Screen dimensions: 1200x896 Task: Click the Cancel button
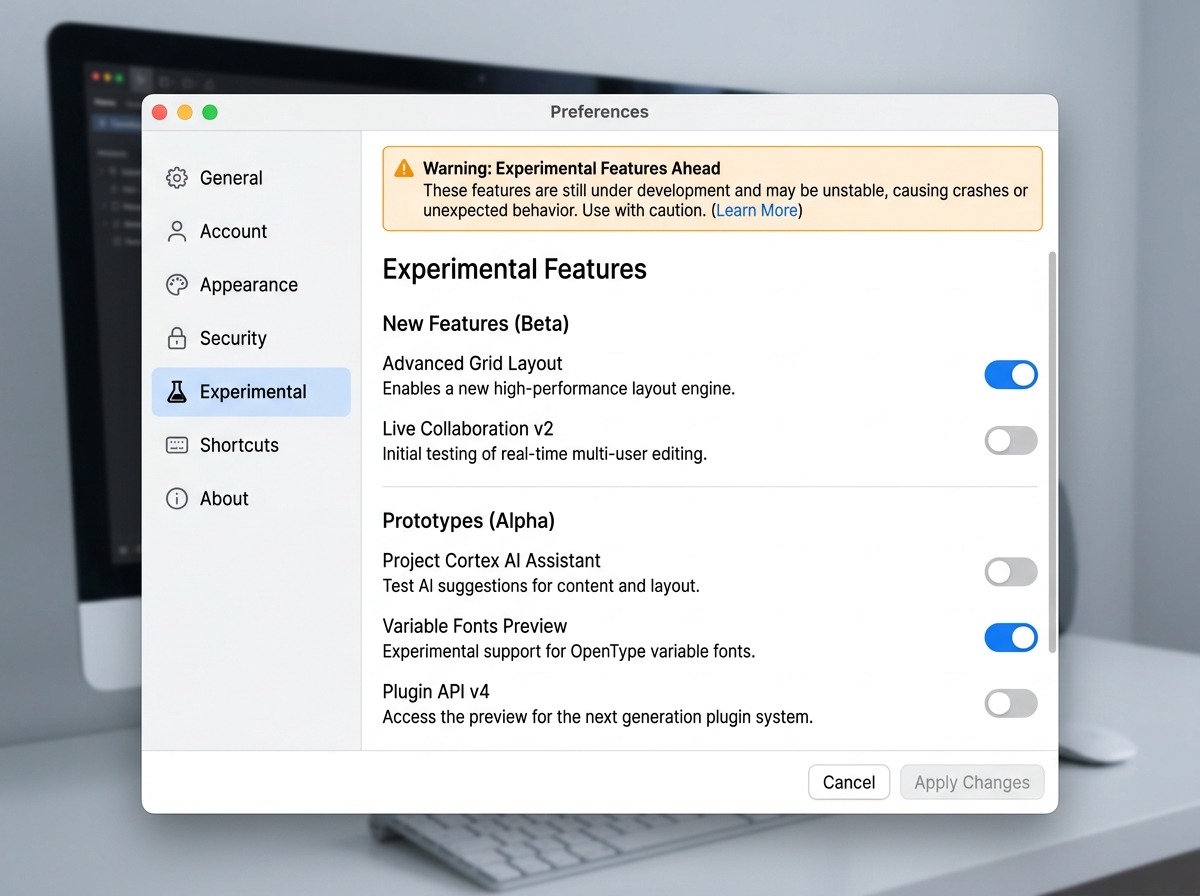849,783
